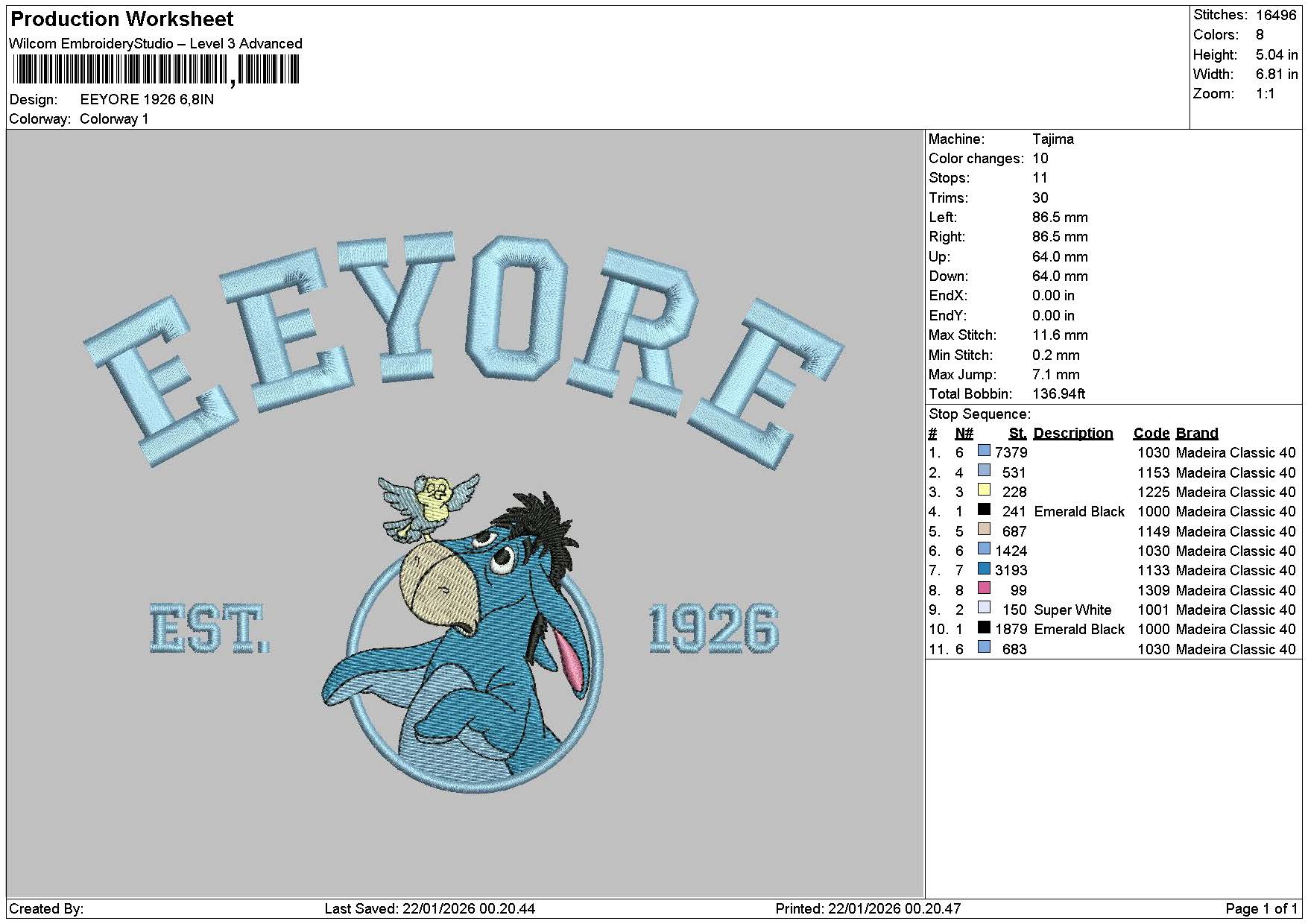Select the yellow swatch for stop 3

(x=984, y=490)
